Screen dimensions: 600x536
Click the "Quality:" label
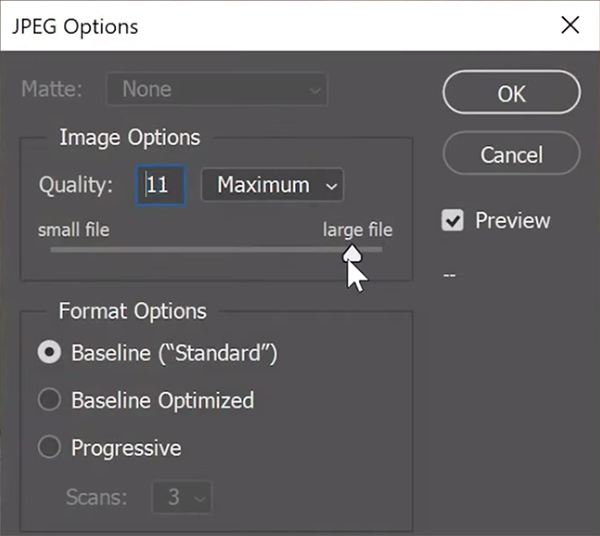coord(76,185)
